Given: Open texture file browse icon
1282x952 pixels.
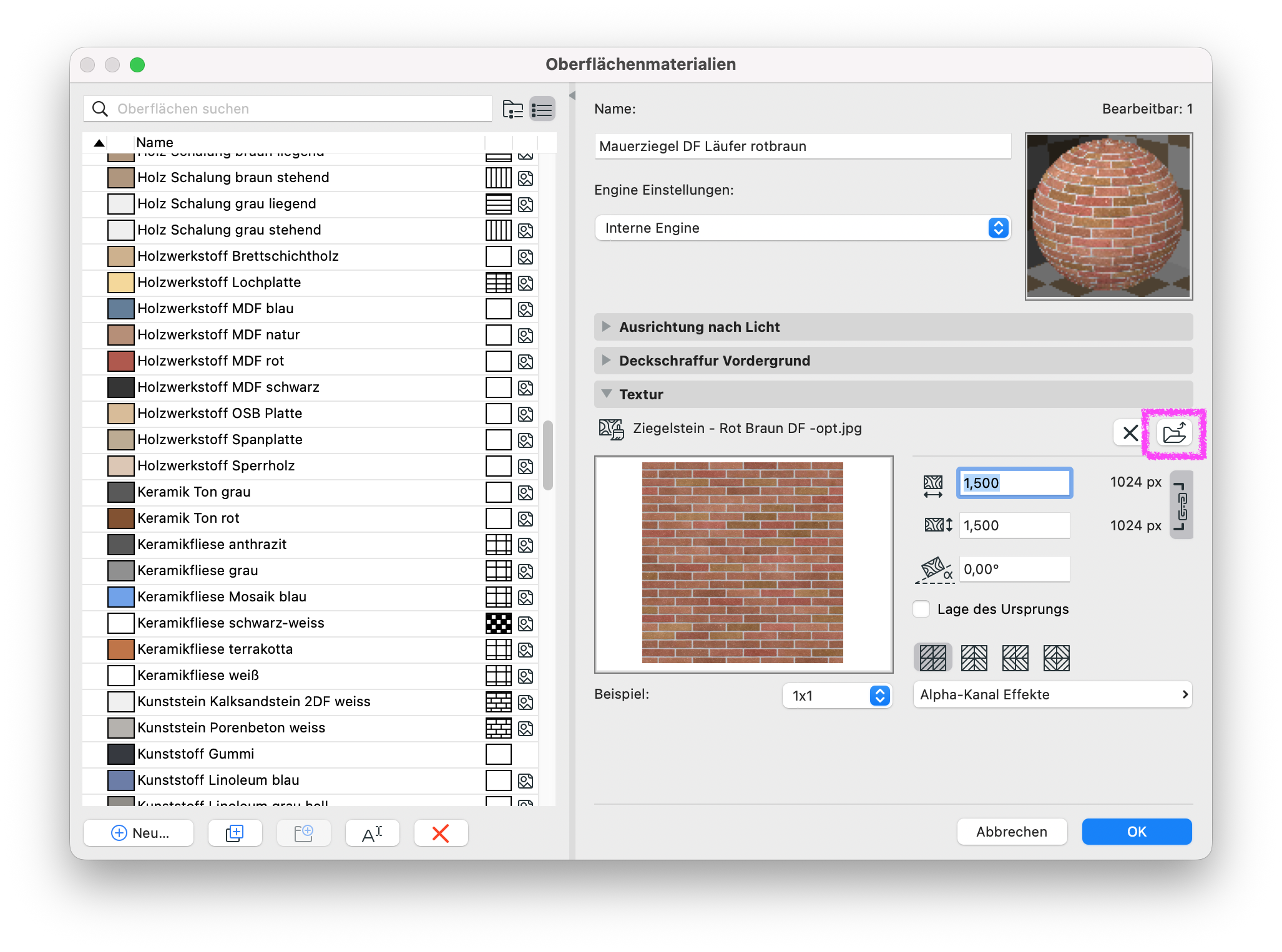Looking at the screenshot, I should tap(1174, 432).
